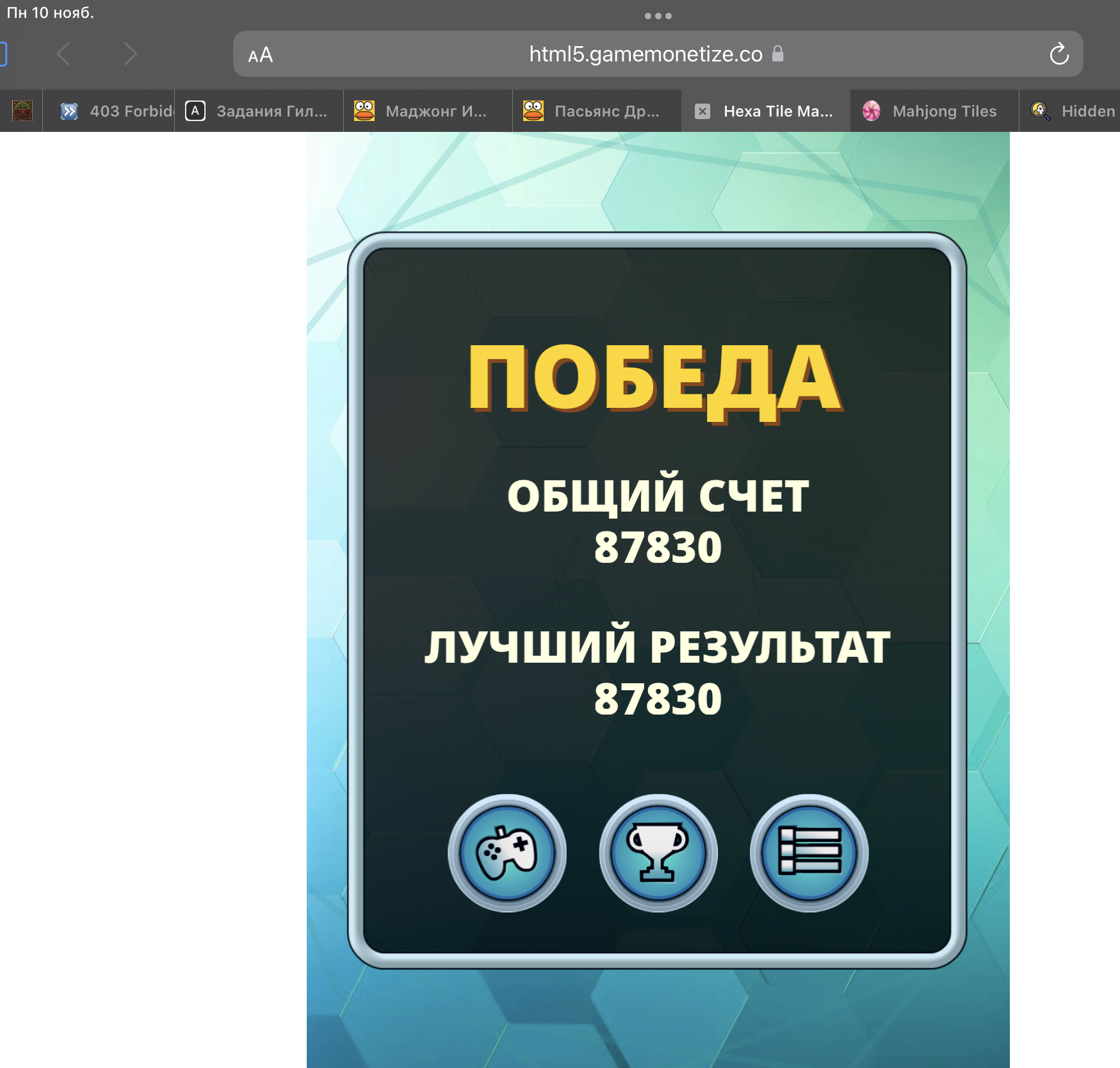Open the level list menu button

pos(809,853)
